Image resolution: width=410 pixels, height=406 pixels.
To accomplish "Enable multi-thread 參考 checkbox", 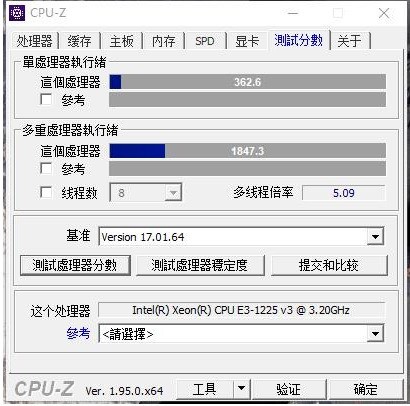I will (46, 169).
